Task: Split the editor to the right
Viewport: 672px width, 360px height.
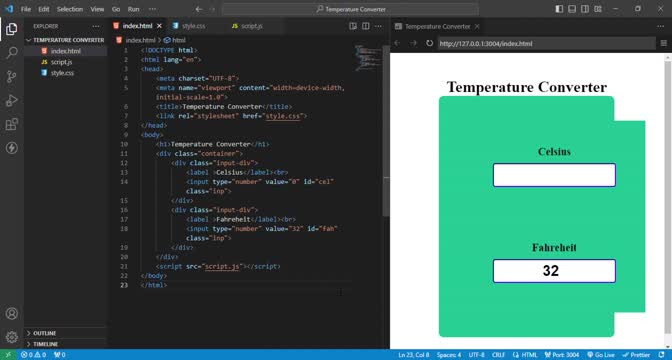Action: pos(366,26)
